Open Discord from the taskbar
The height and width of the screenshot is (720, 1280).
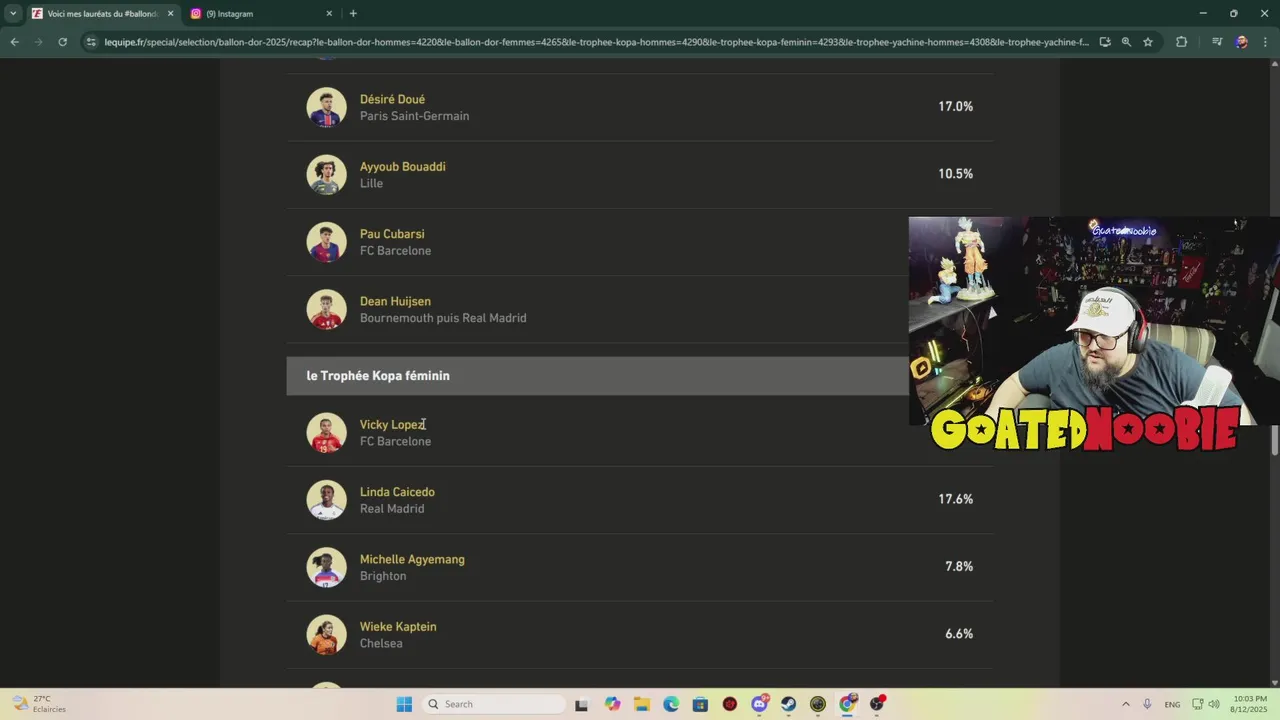click(759, 704)
